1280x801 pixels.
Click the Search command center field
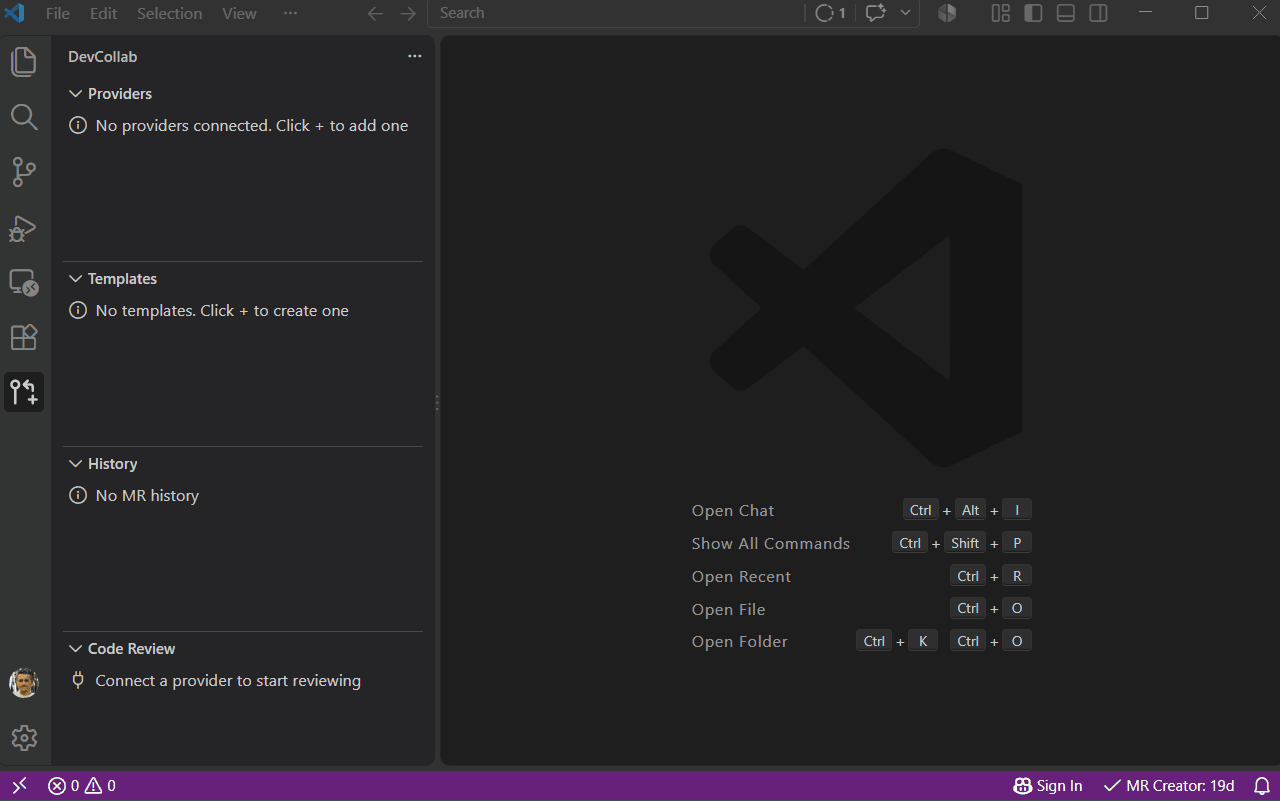pos(616,13)
